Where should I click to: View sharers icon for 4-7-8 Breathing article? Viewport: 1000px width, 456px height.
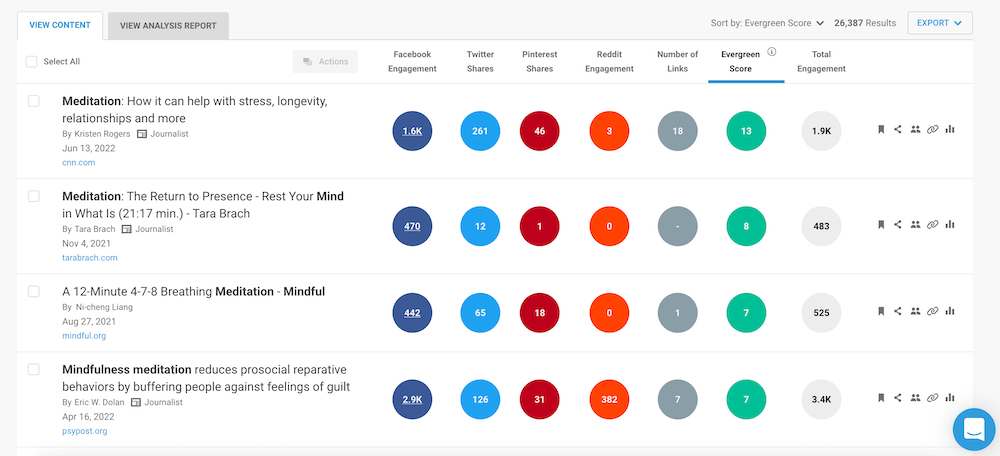click(915, 311)
